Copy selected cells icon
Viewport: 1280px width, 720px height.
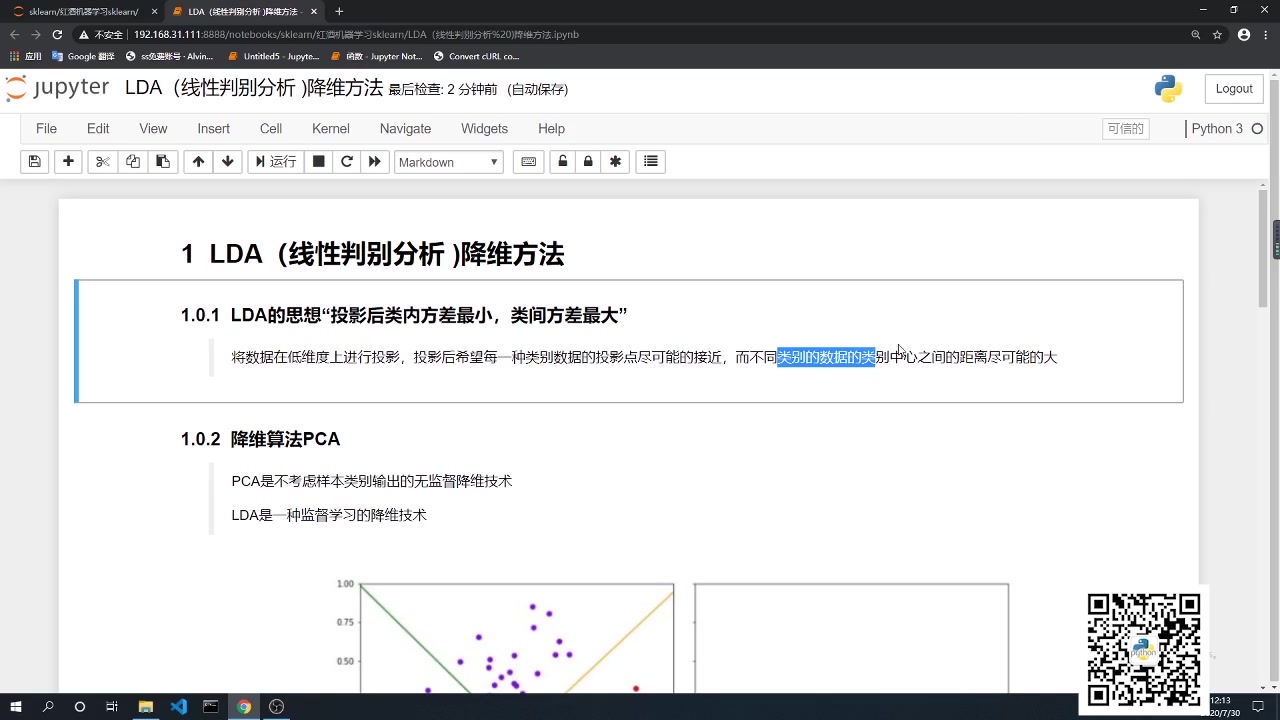(133, 162)
